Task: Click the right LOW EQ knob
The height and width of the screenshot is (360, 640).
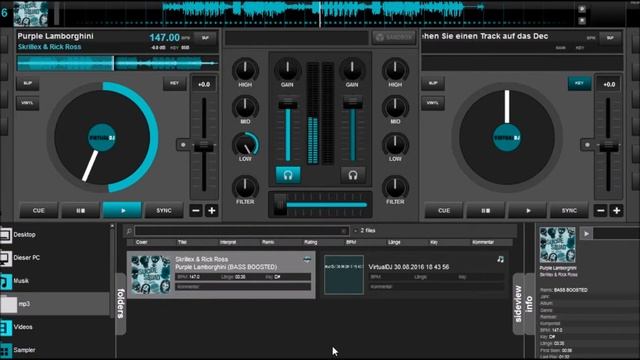Action: (395, 144)
